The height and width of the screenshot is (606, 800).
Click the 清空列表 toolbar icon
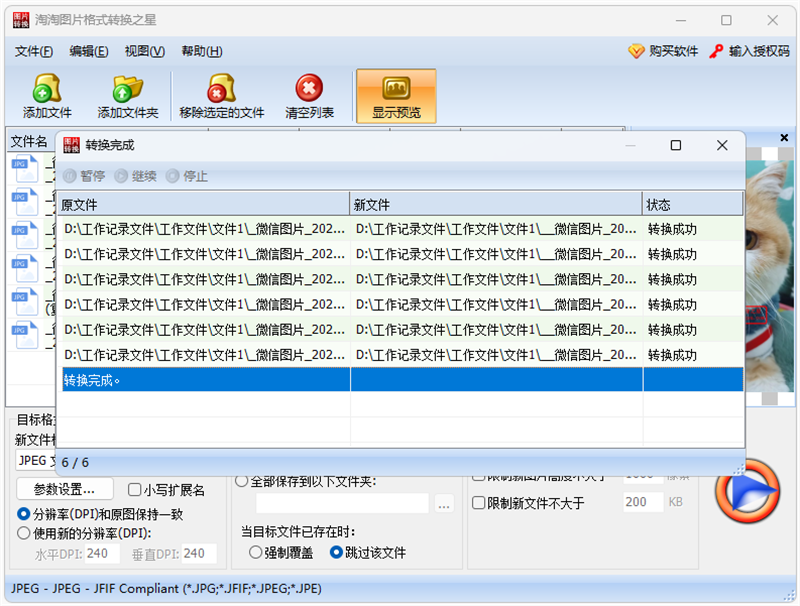309,88
